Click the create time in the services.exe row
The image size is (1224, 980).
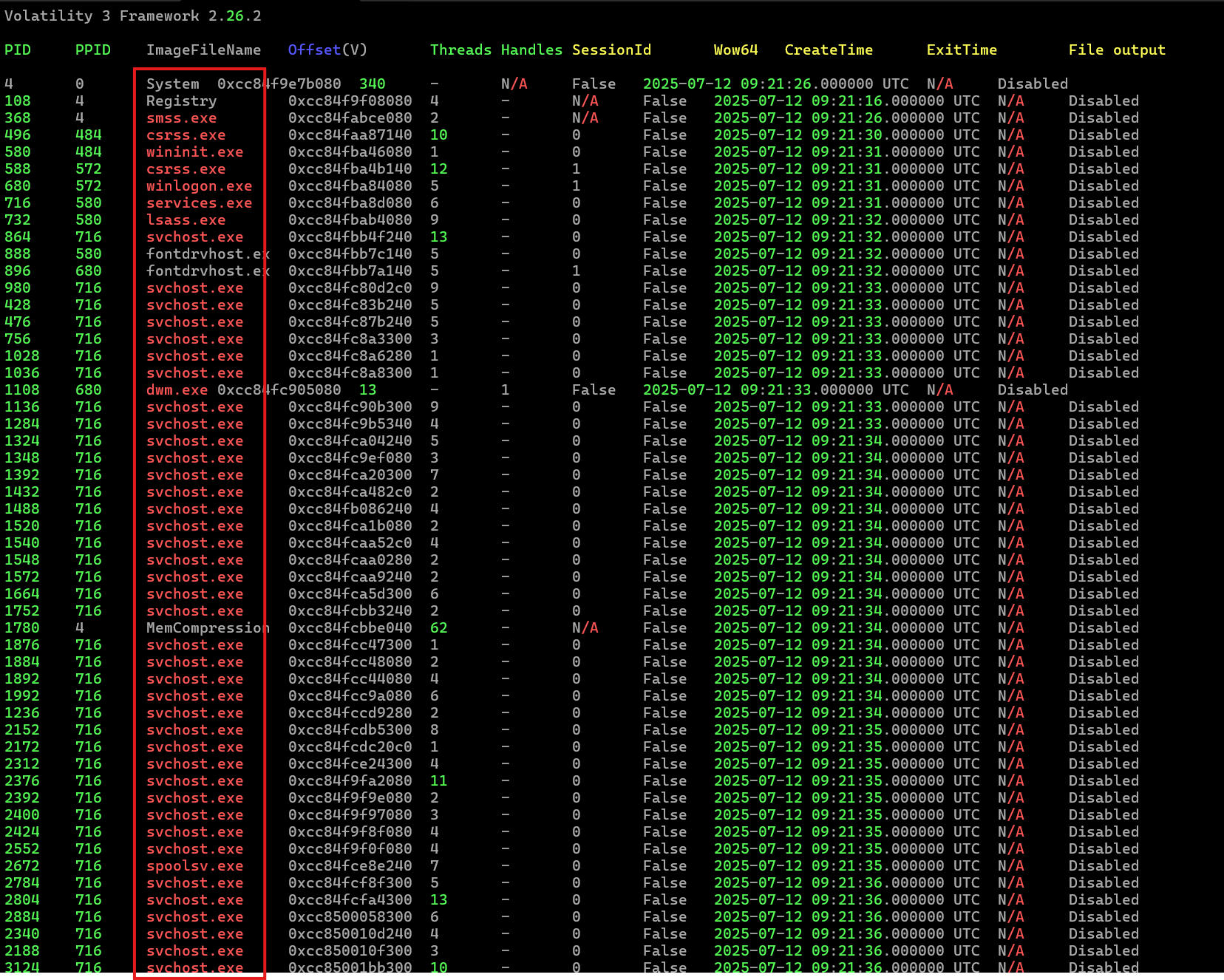[x=846, y=203]
